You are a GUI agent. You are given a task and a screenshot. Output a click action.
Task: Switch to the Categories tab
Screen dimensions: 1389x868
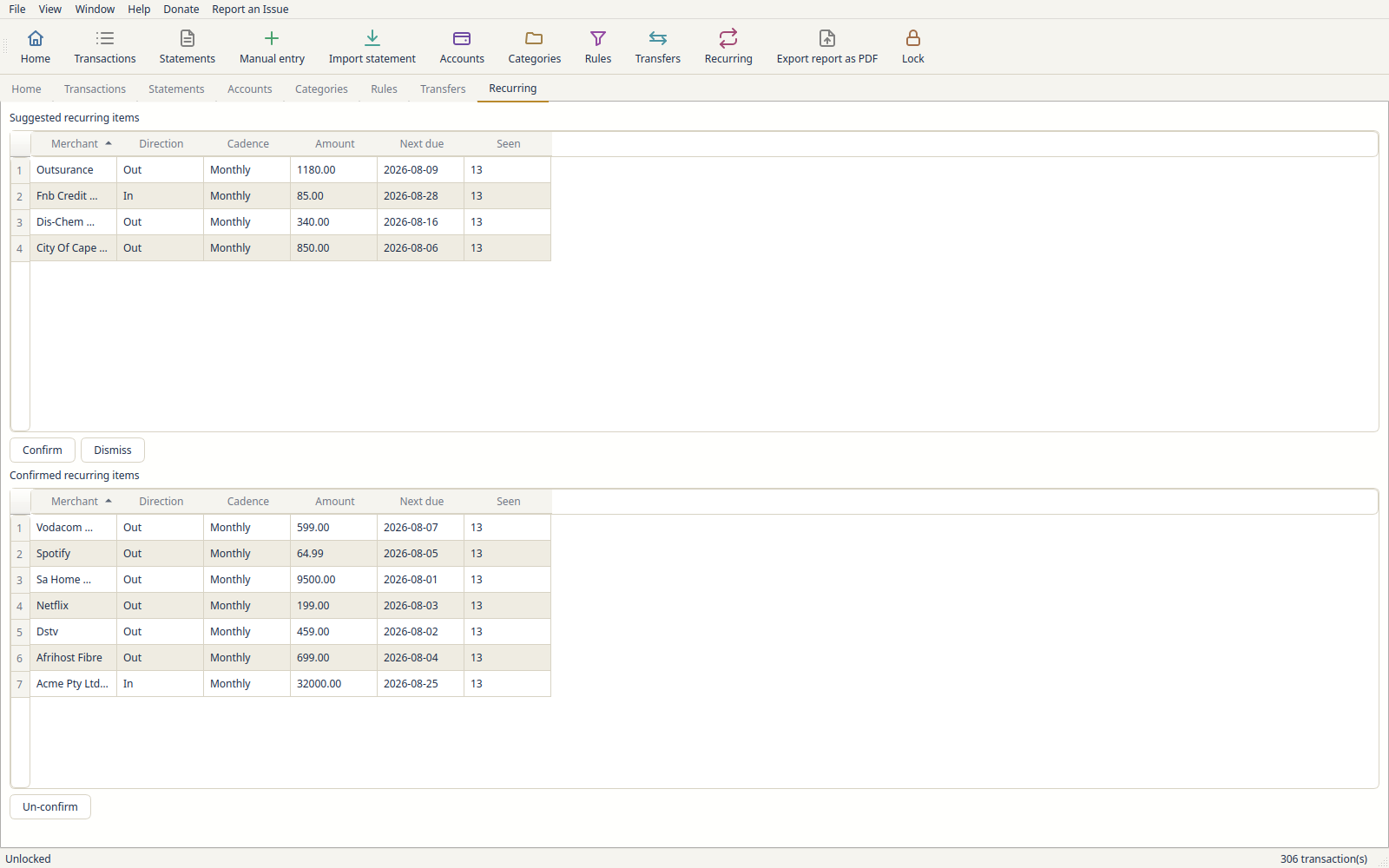pos(321,89)
